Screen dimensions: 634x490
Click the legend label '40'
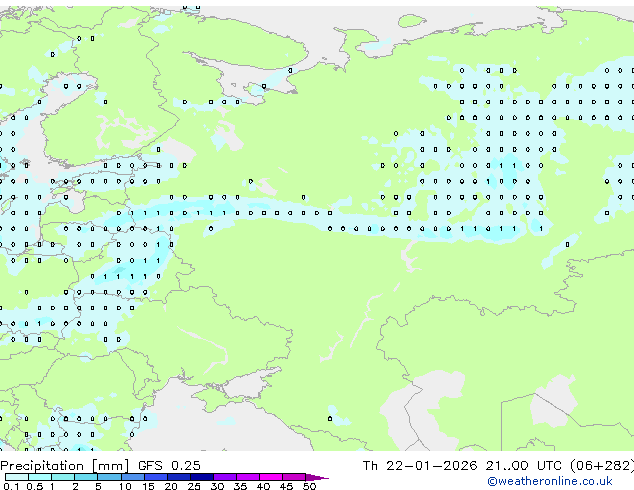pyautogui.click(x=263, y=486)
